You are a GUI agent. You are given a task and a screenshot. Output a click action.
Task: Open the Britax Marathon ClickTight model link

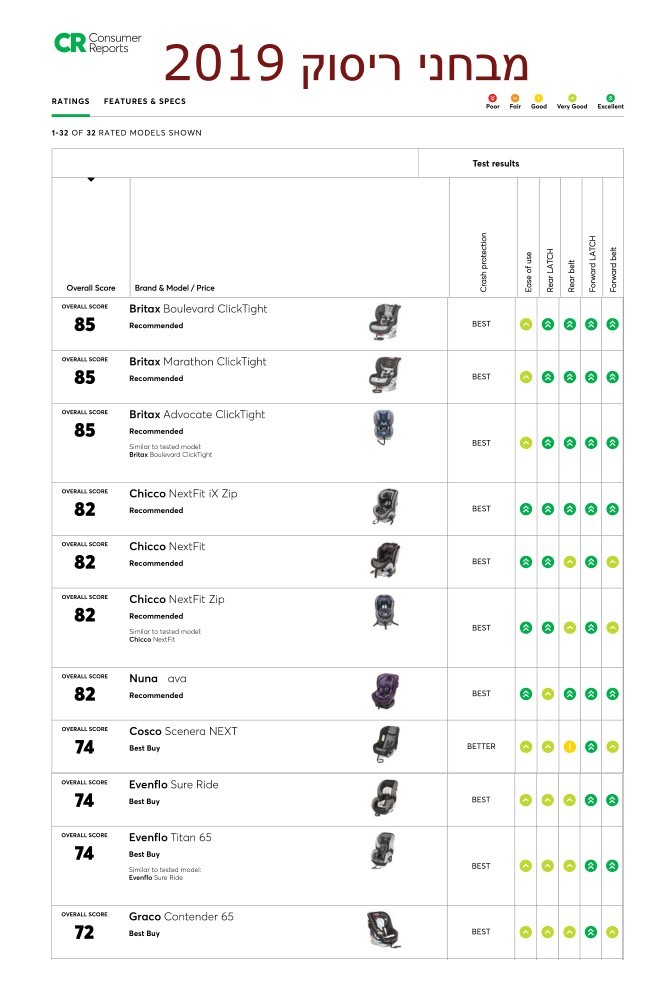tap(198, 362)
